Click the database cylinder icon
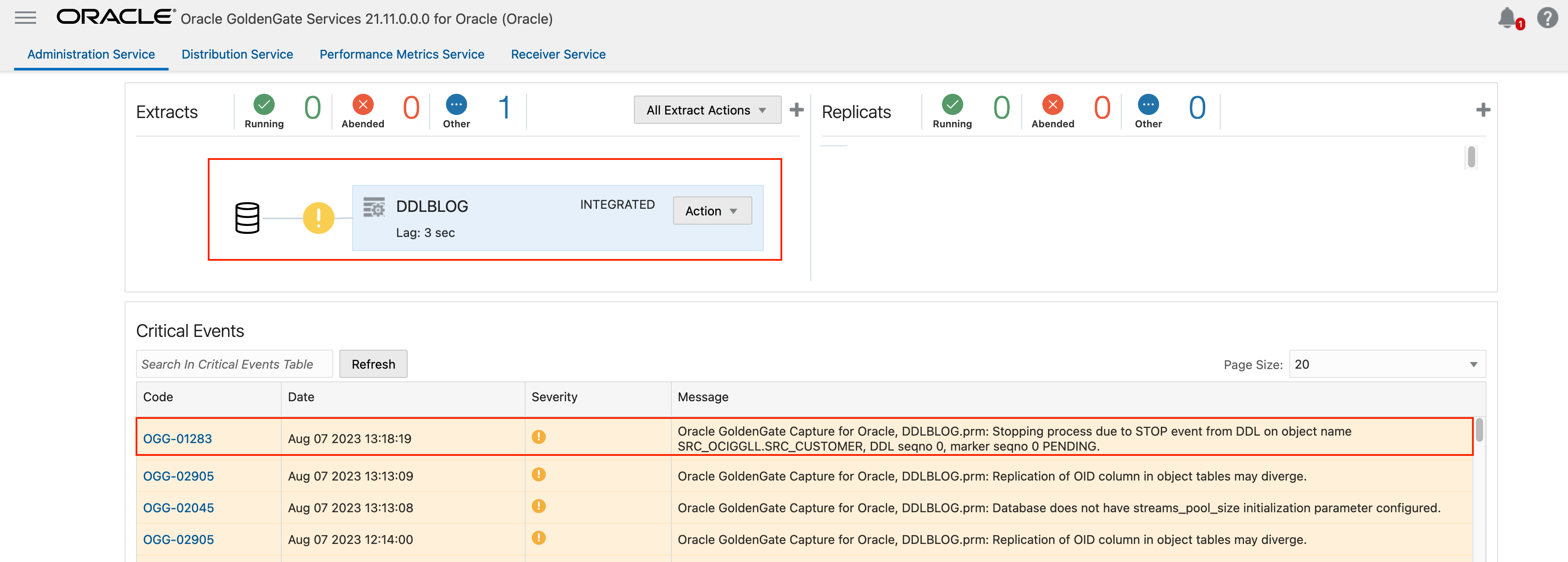The height and width of the screenshot is (562, 1568). tap(247, 218)
